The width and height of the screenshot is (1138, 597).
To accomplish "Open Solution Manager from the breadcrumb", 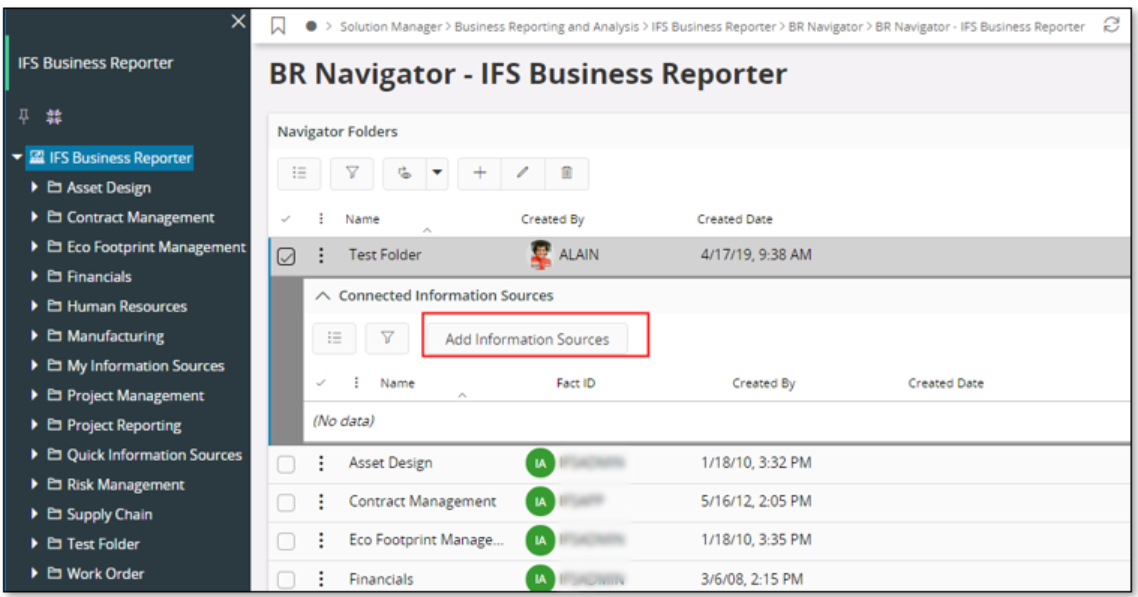I will click(x=390, y=29).
